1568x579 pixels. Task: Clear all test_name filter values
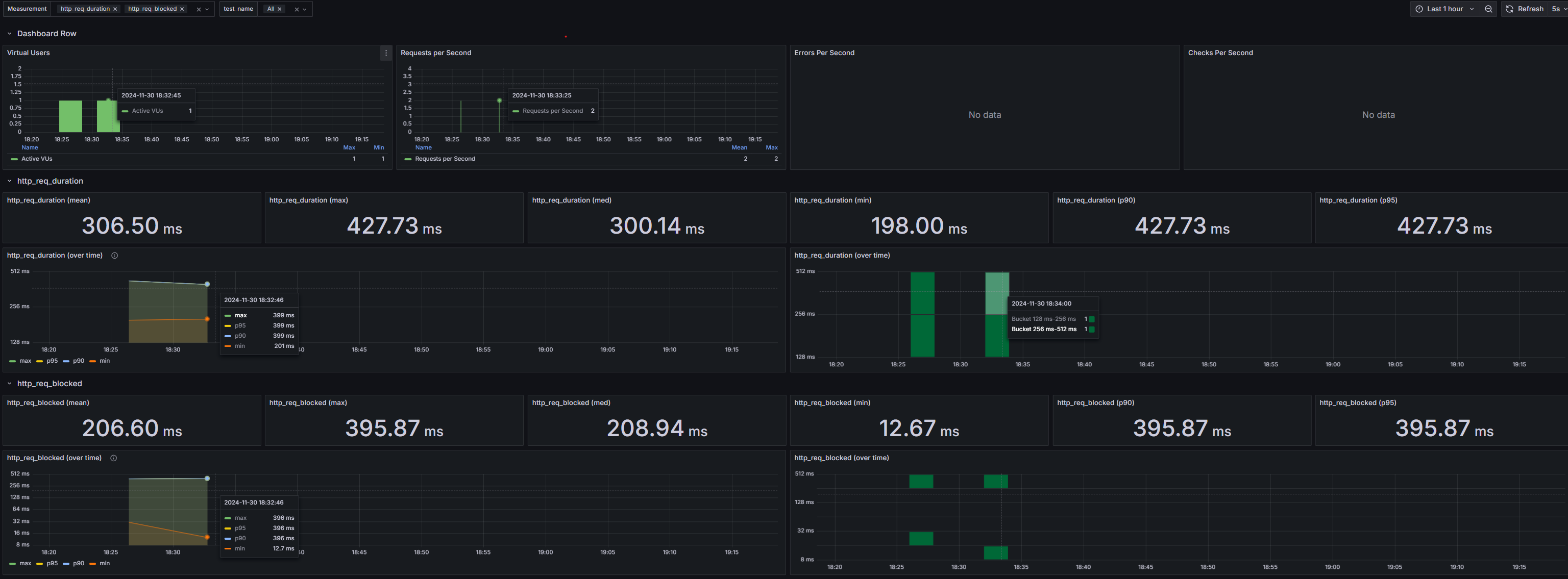click(x=297, y=9)
